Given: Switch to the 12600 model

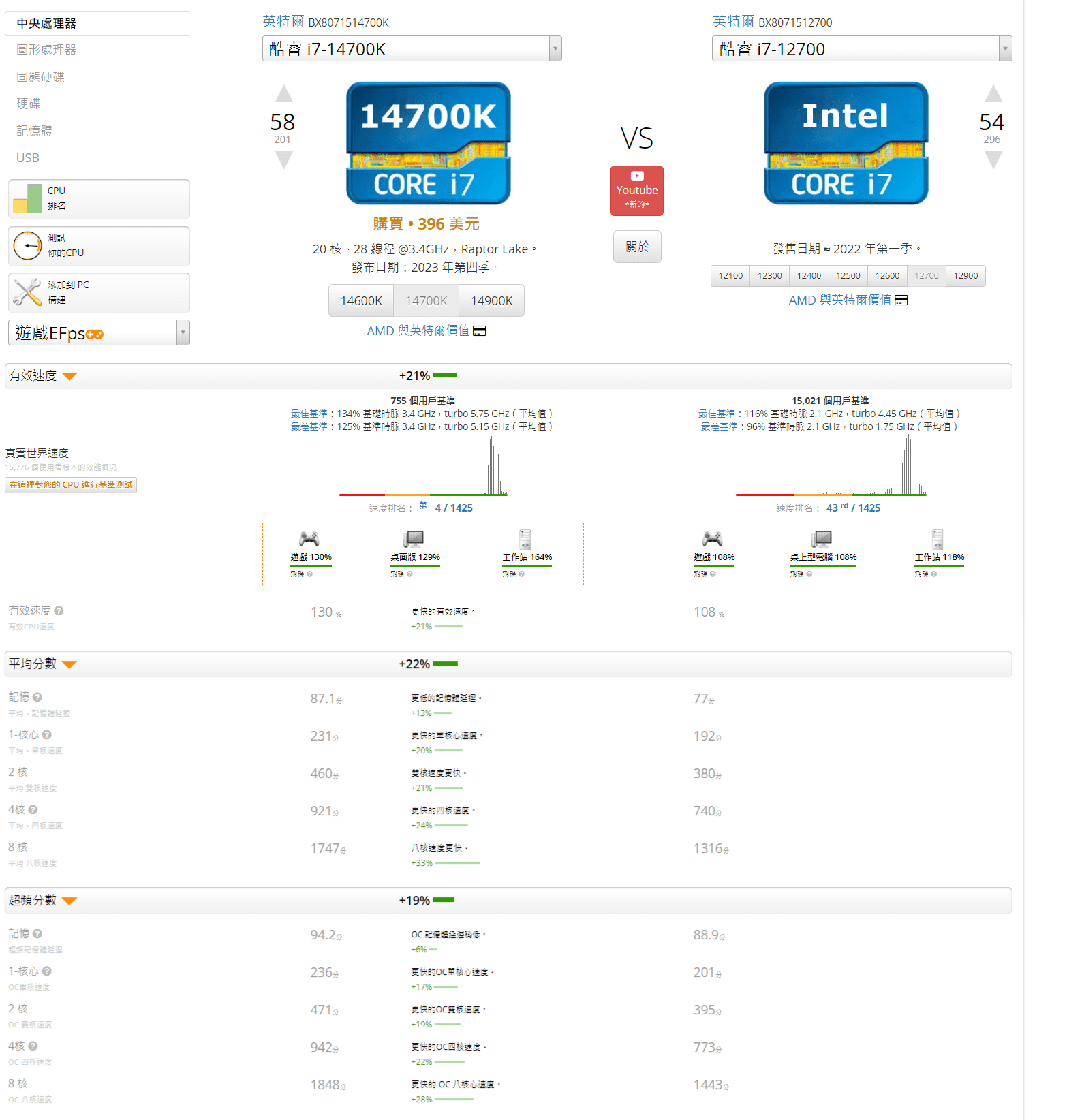Looking at the screenshot, I should coord(887,276).
